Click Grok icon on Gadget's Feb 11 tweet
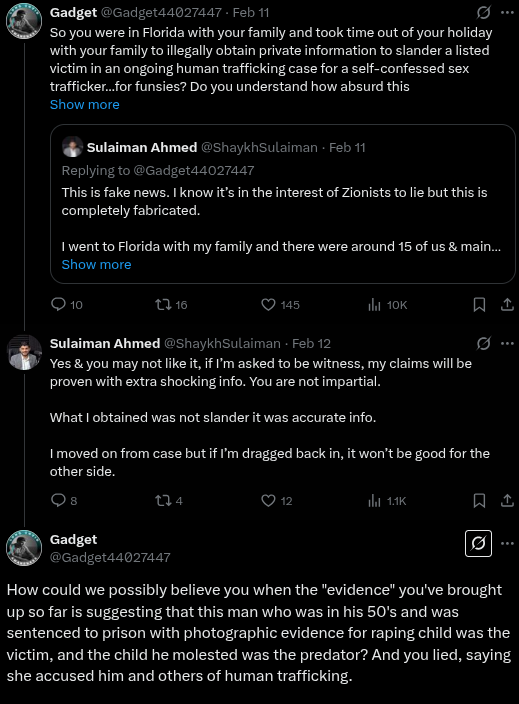 483,13
